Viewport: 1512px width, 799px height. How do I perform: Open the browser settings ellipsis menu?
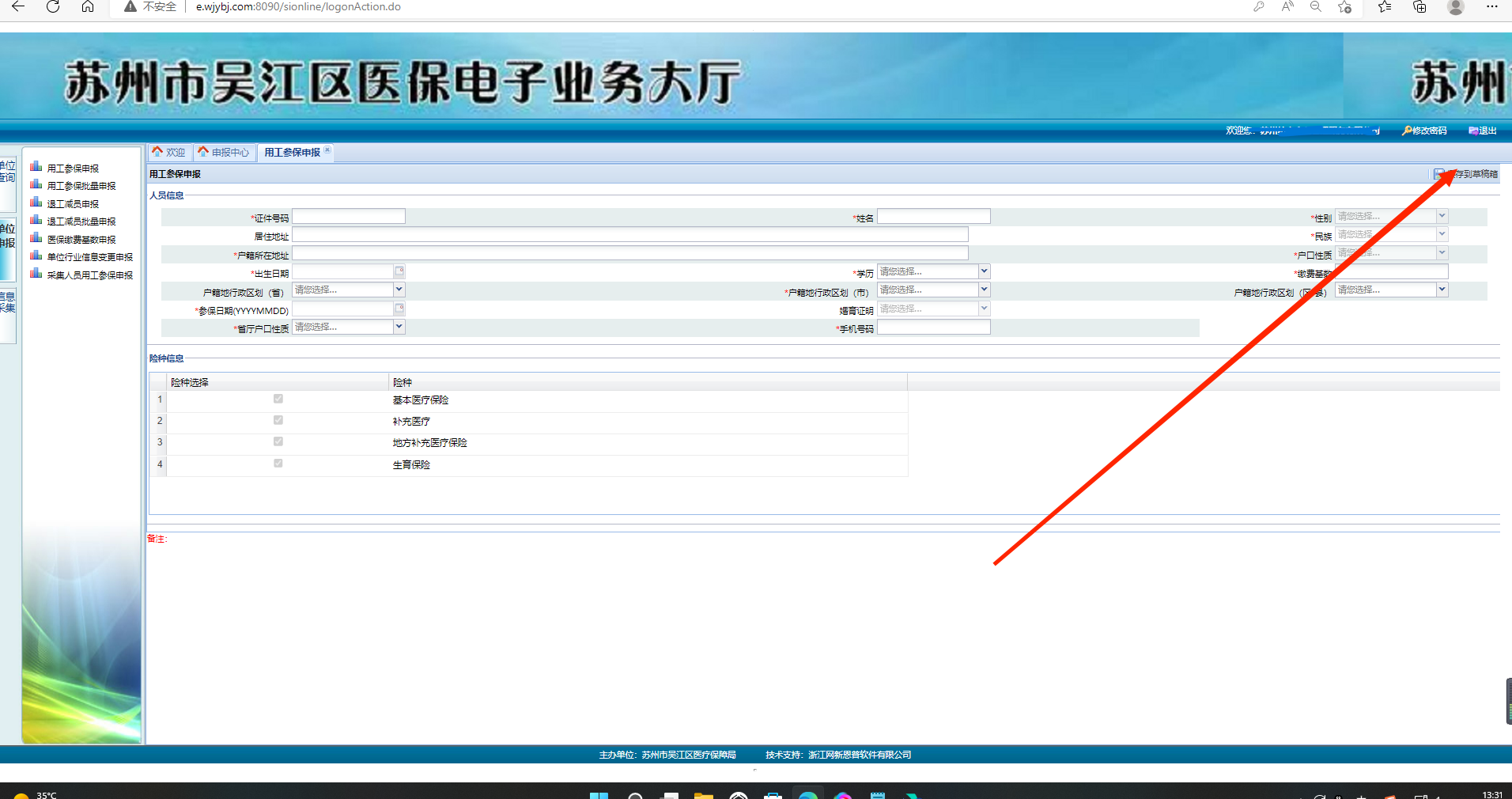point(1491,6)
